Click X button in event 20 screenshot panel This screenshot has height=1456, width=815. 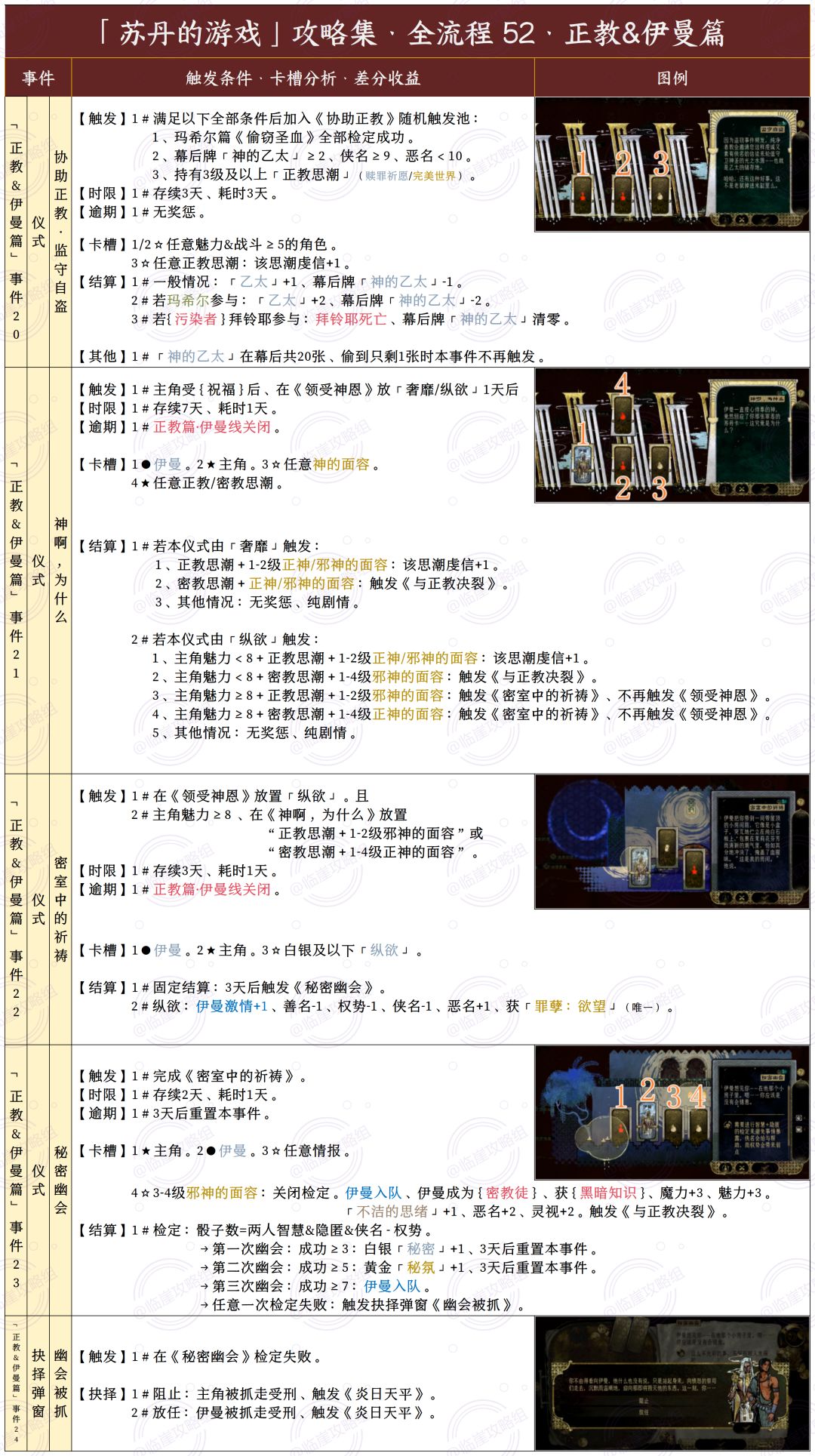point(742,220)
